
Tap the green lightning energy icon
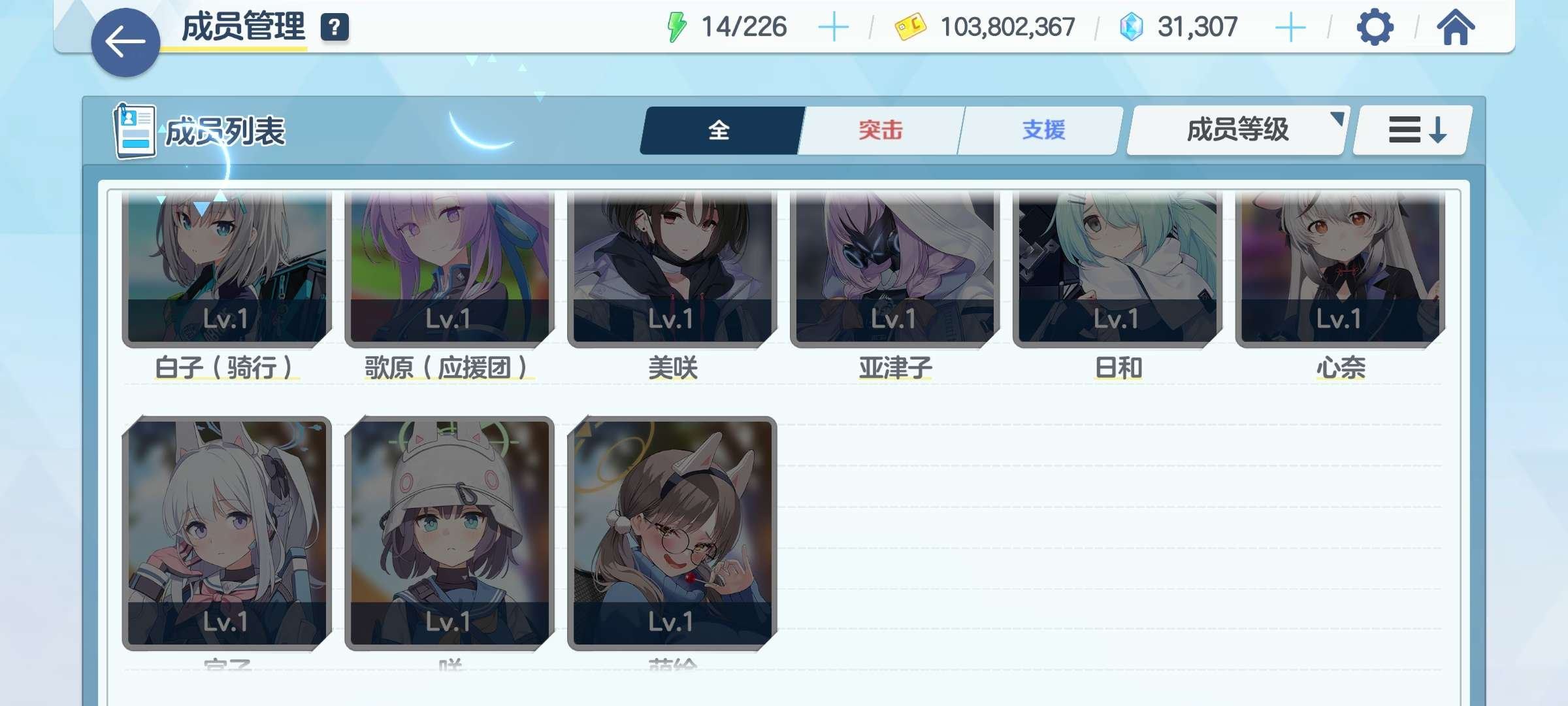(676, 27)
